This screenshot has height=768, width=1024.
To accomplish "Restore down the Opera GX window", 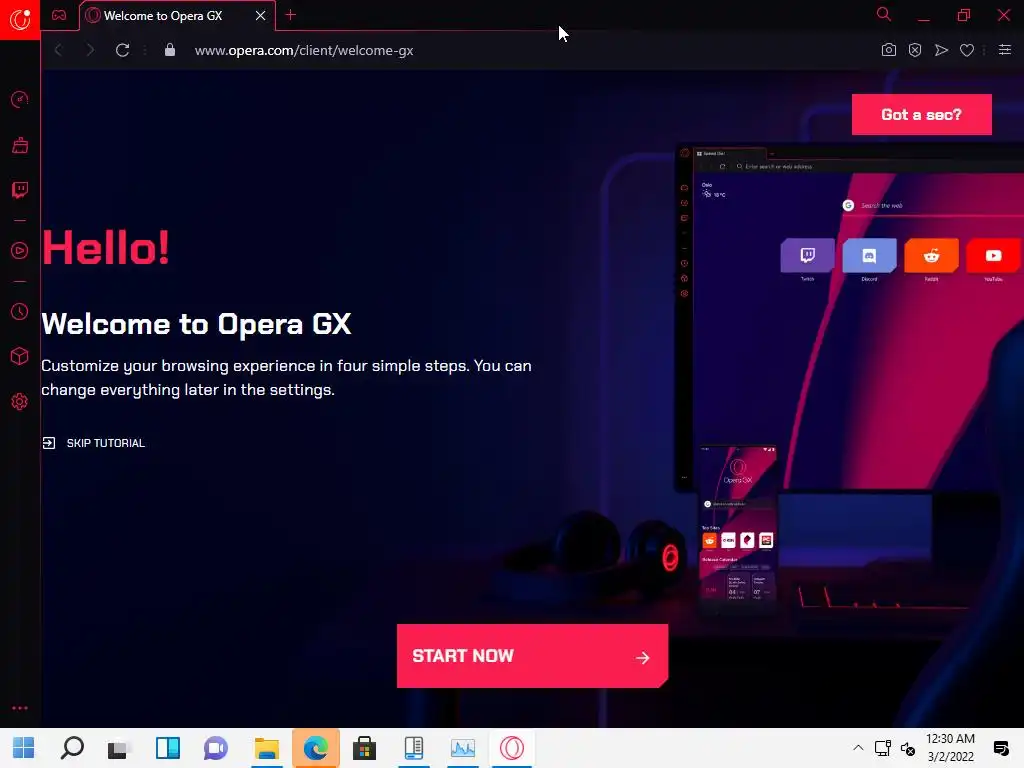I will tap(964, 15).
